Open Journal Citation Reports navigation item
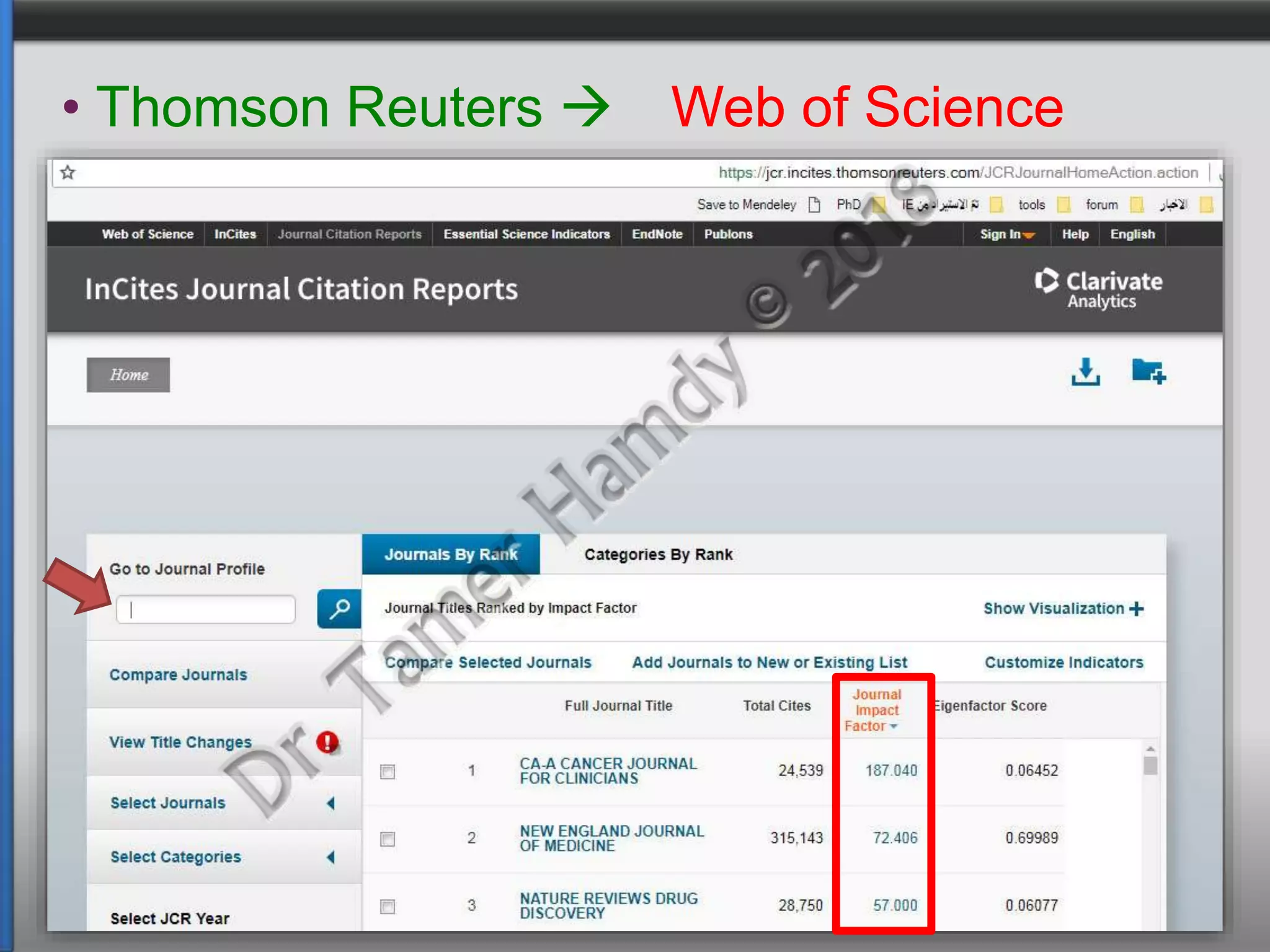This screenshot has height=952, width=1270. pos(350,234)
